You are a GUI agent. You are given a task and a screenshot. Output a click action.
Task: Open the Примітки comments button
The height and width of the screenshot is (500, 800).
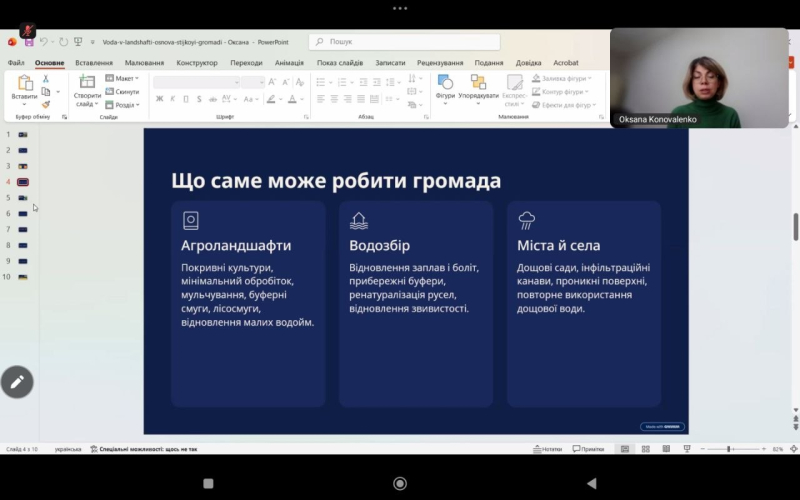point(588,449)
